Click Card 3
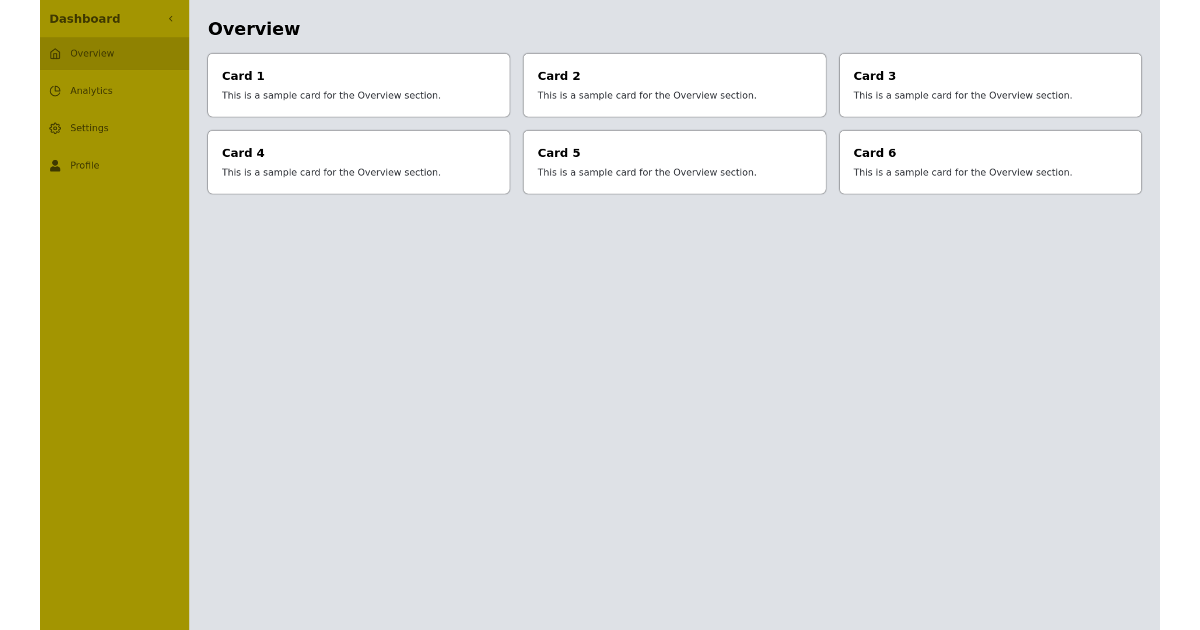 (x=990, y=85)
